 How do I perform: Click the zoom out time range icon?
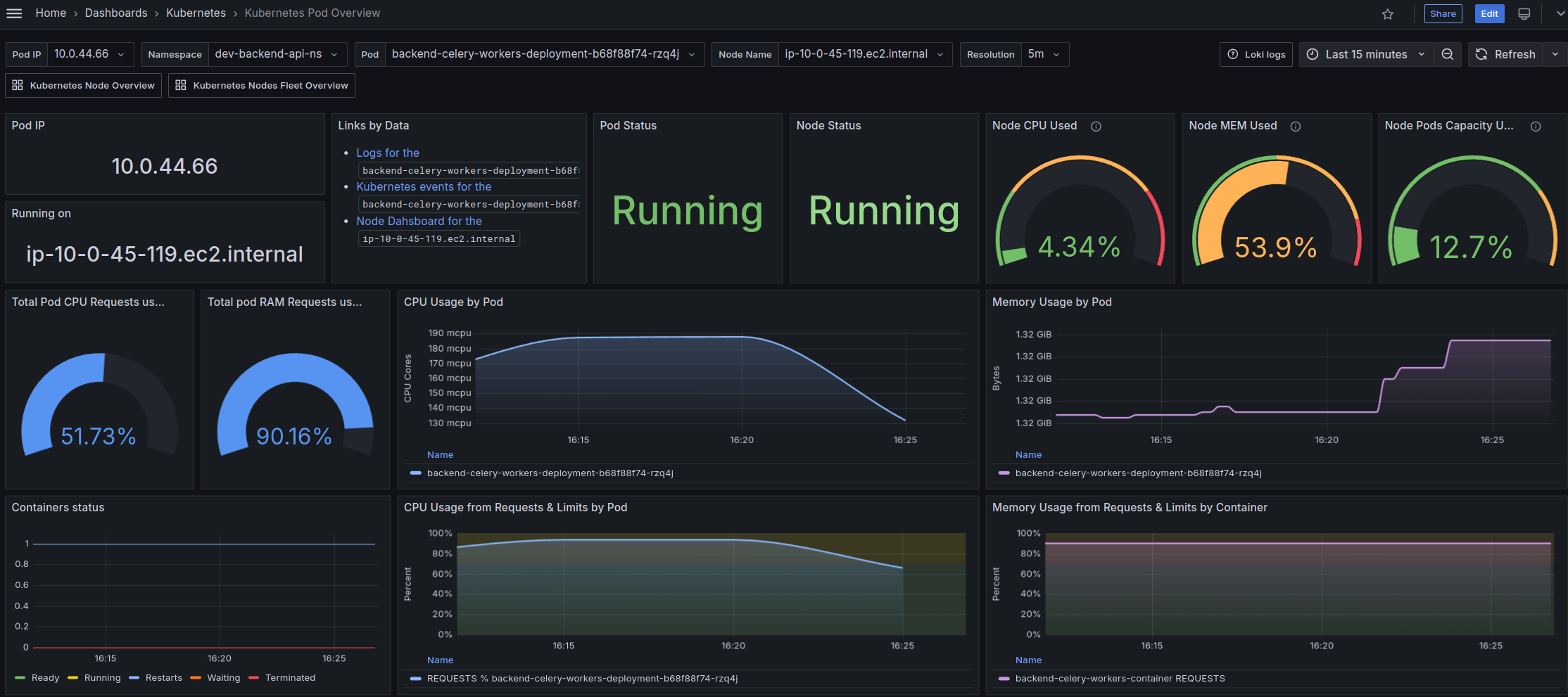pyautogui.click(x=1447, y=54)
